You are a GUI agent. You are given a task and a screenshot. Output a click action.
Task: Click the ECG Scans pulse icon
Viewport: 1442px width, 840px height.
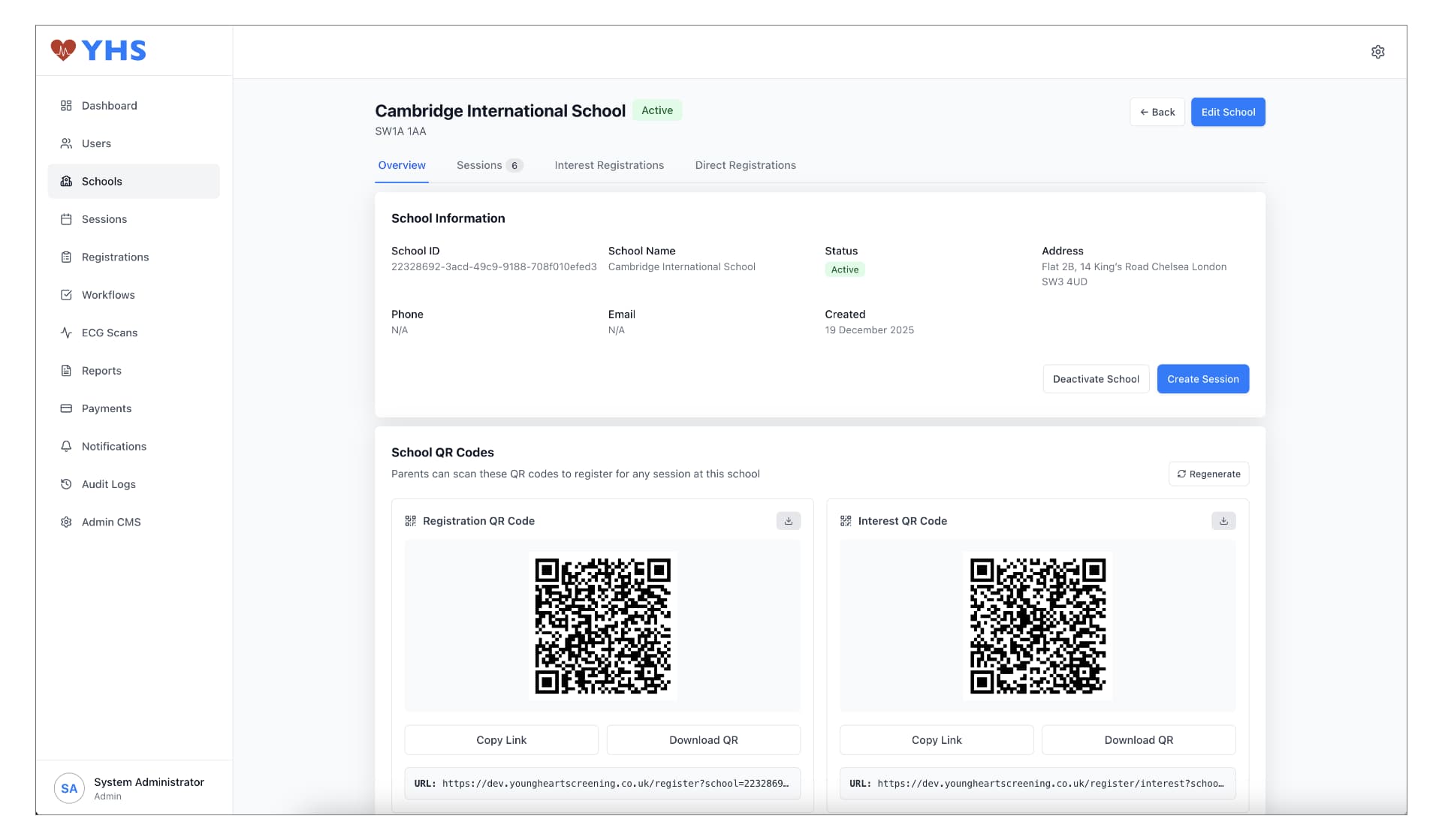click(x=66, y=333)
